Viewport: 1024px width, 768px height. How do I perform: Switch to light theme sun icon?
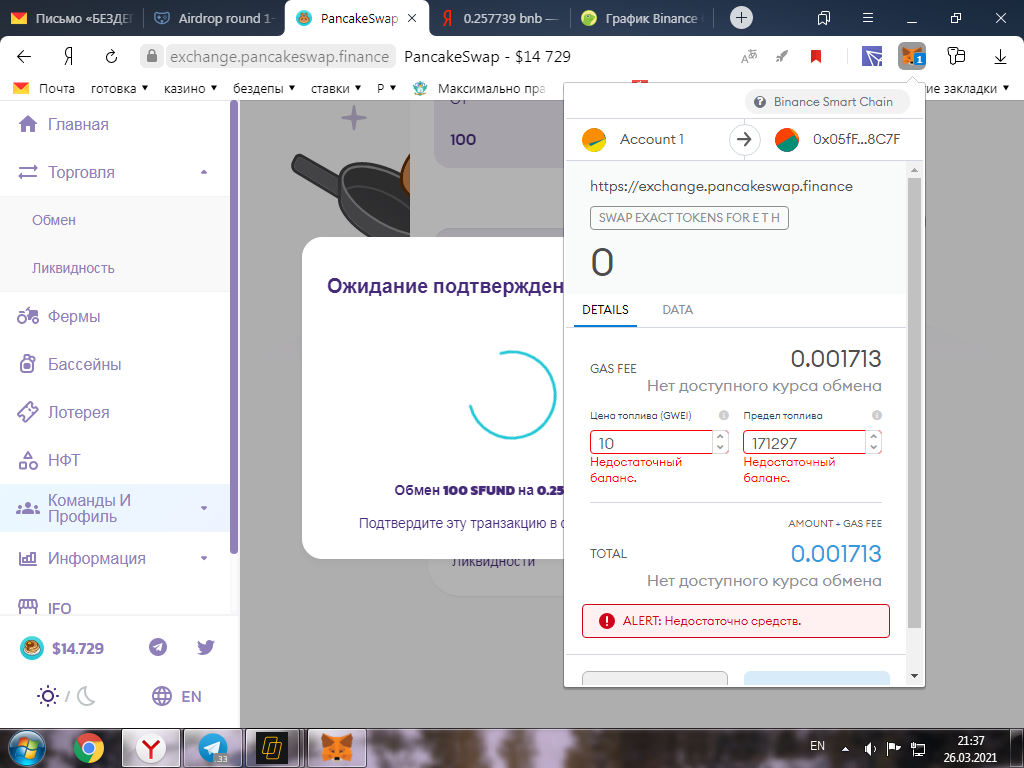(x=48, y=696)
